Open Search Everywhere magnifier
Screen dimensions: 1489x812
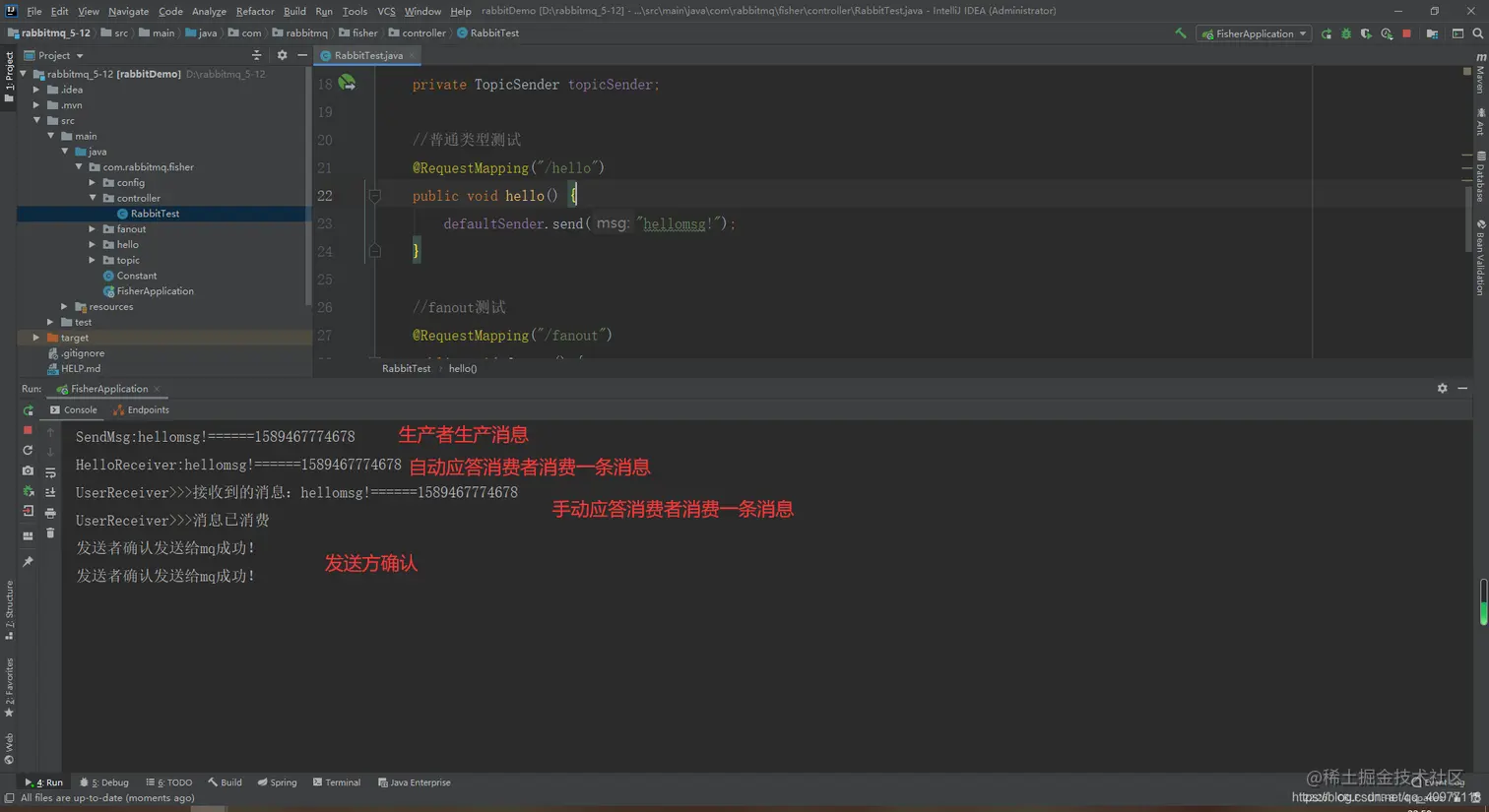point(1477,33)
